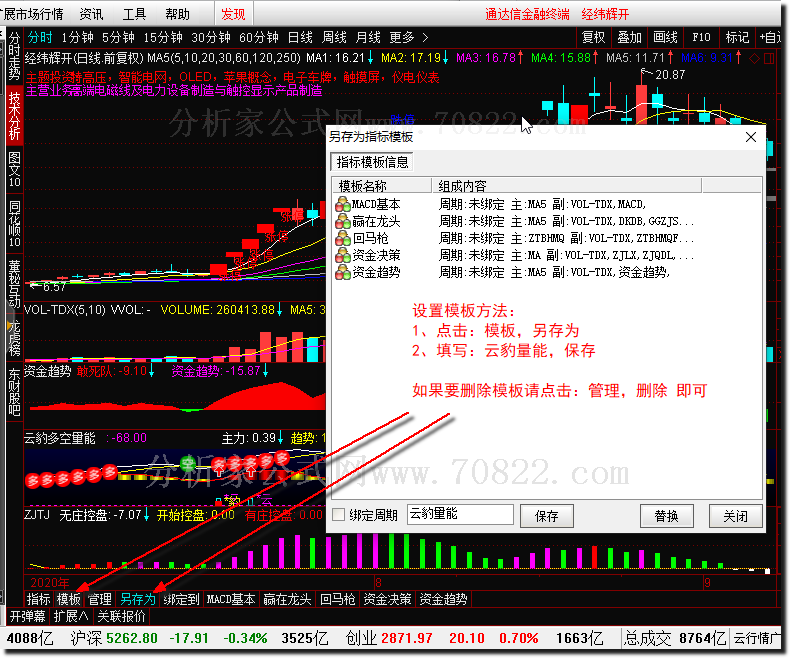791x658 pixels.
Task: Open the 工具 menu
Action: click(x=134, y=14)
